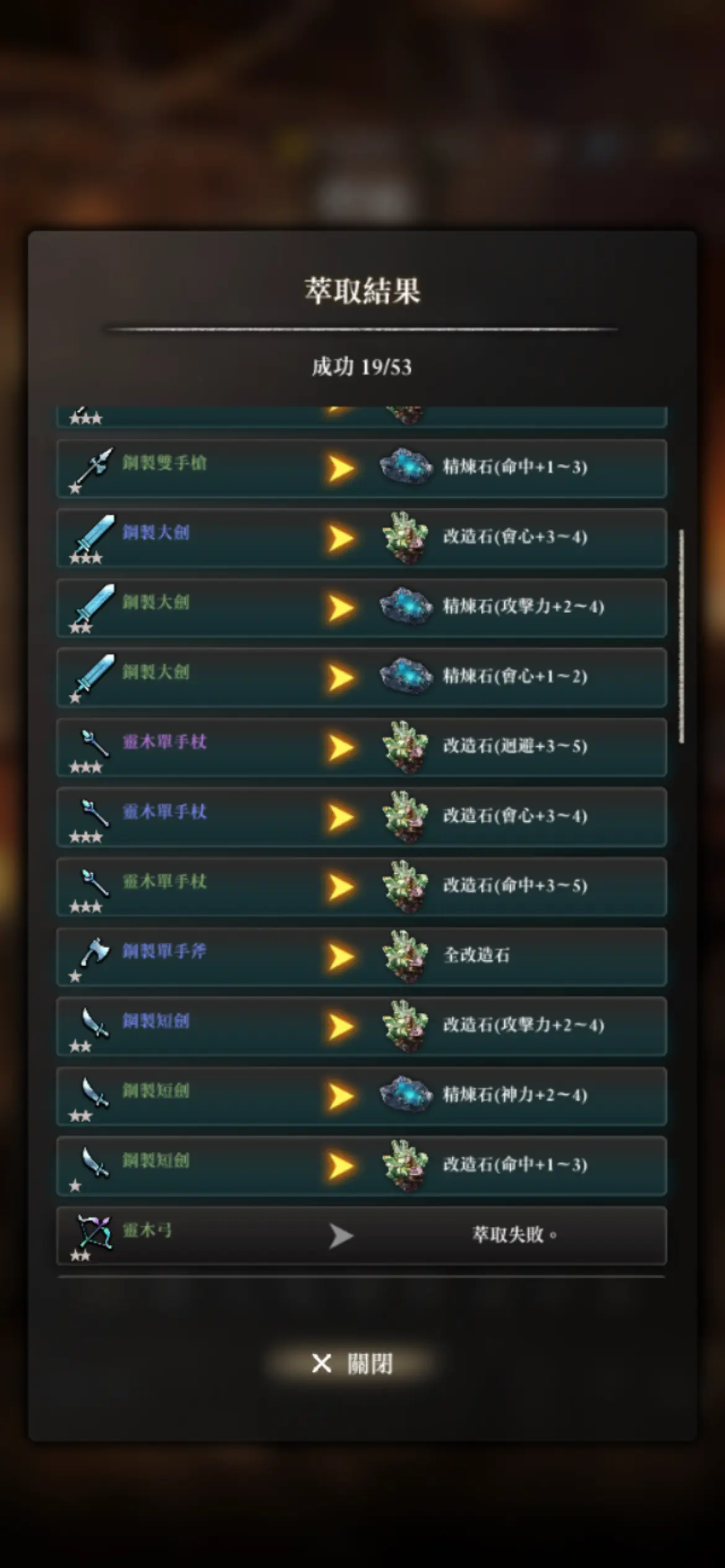725x1568 pixels.
Task: Select the 鋼製單手斧 axe icon
Action: [x=94, y=955]
